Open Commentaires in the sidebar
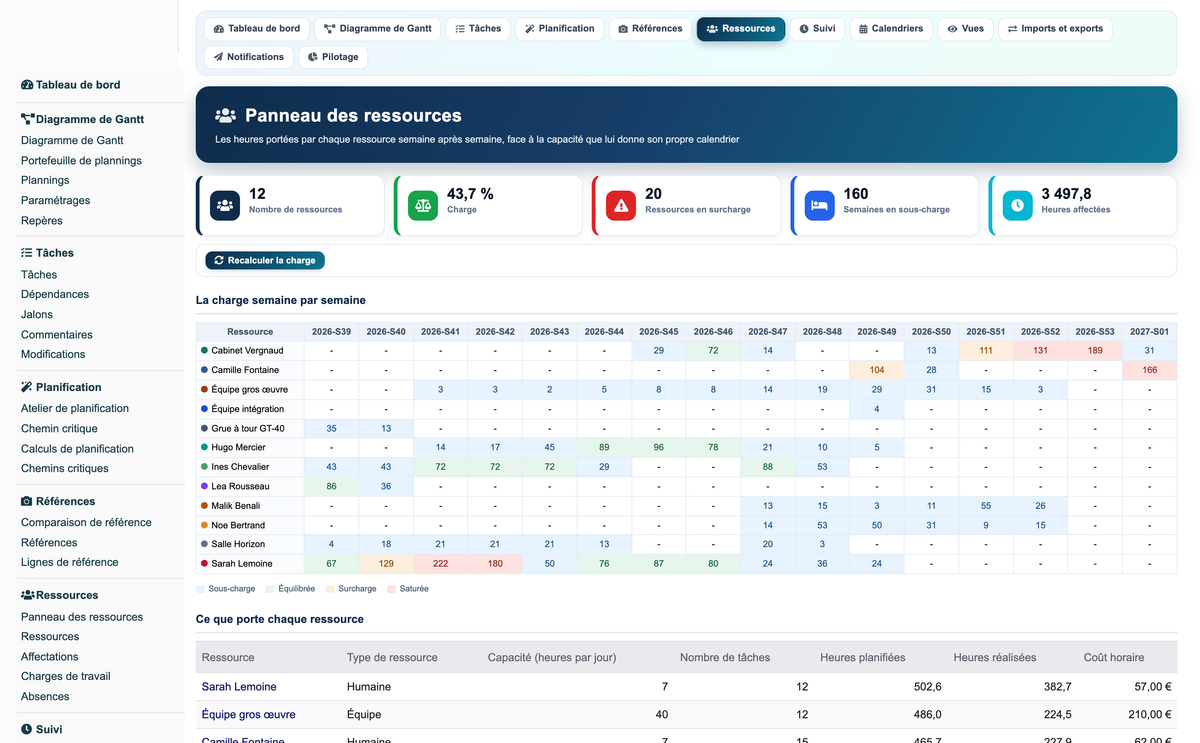 57,334
